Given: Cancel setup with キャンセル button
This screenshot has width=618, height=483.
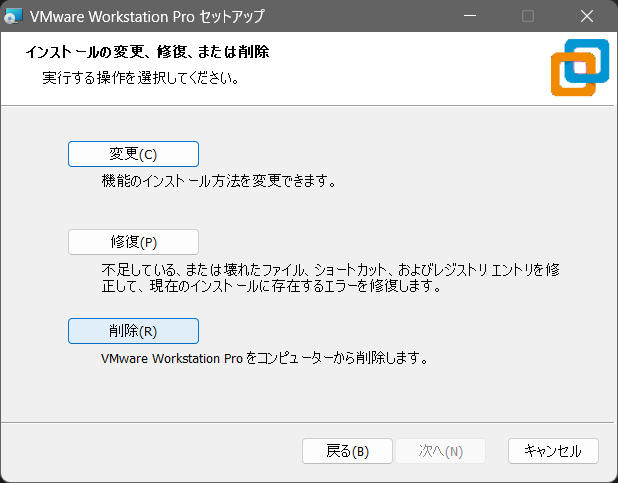Looking at the screenshot, I should click(x=553, y=451).
